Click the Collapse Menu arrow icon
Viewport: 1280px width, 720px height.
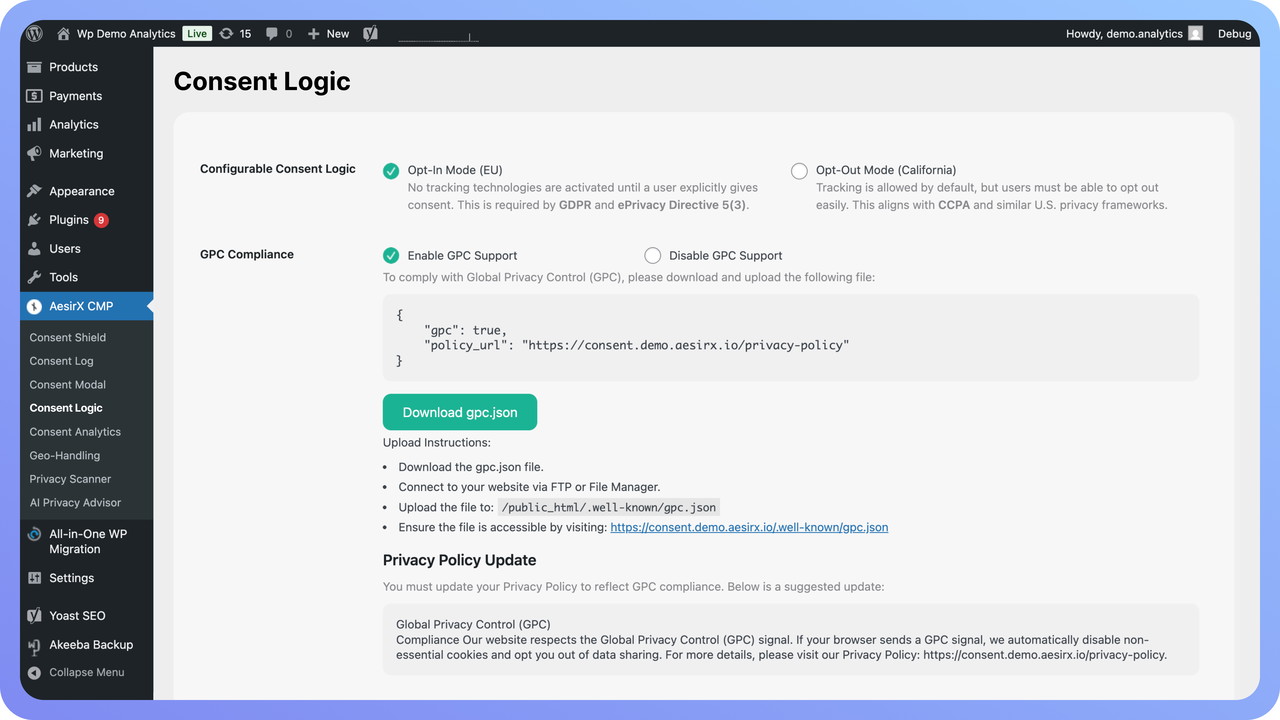pos(35,673)
